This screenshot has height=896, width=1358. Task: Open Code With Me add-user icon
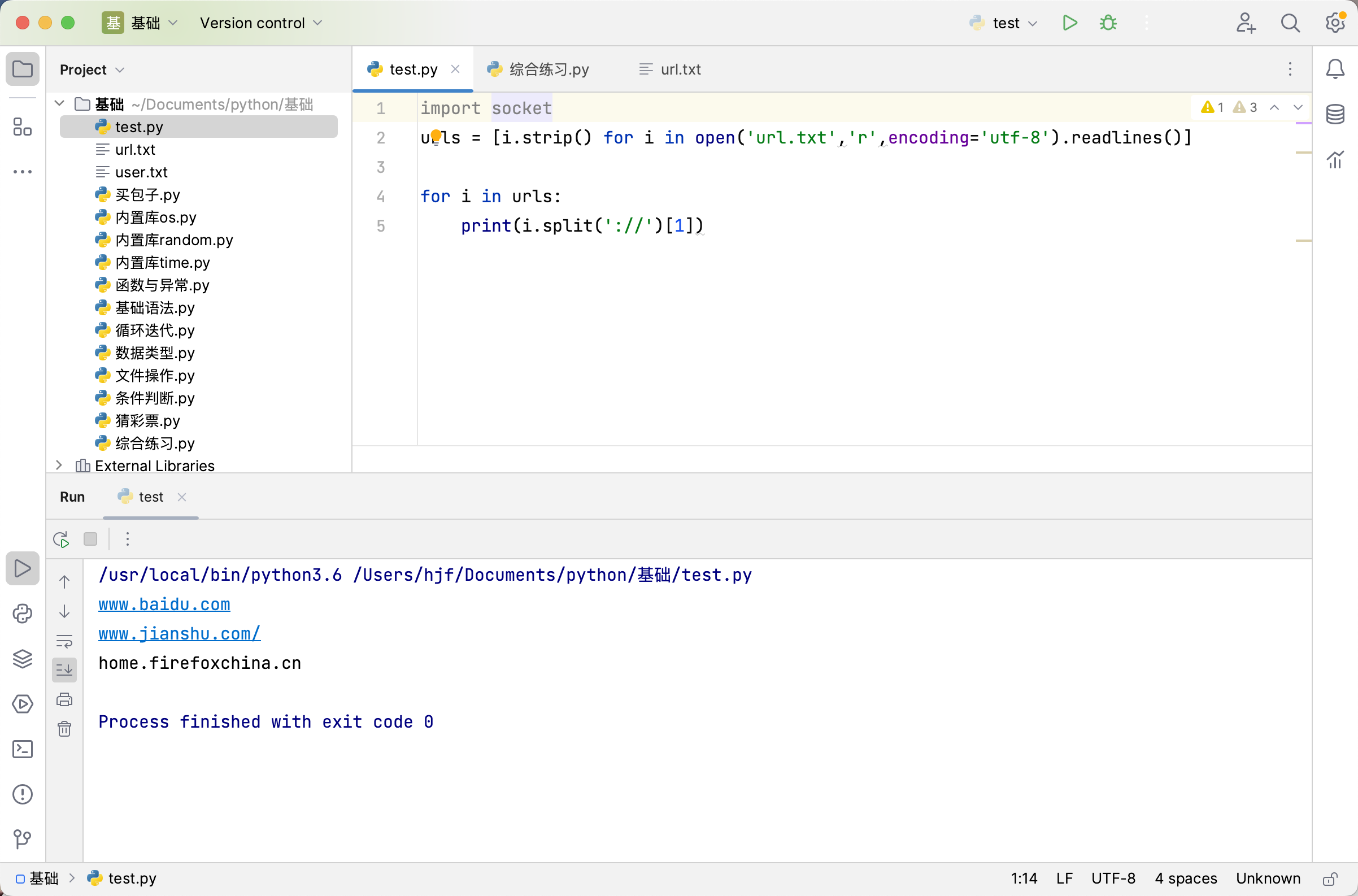1246,23
